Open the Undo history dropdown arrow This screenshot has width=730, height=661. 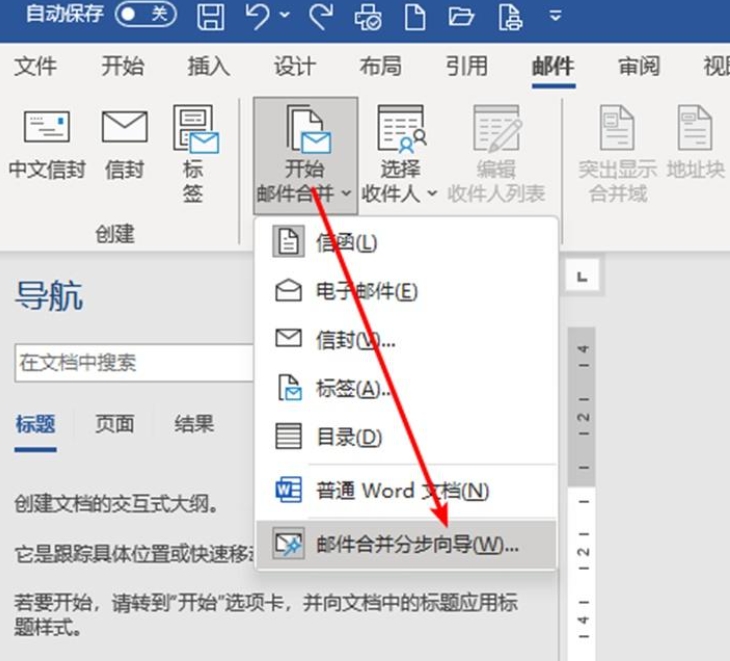(x=285, y=17)
